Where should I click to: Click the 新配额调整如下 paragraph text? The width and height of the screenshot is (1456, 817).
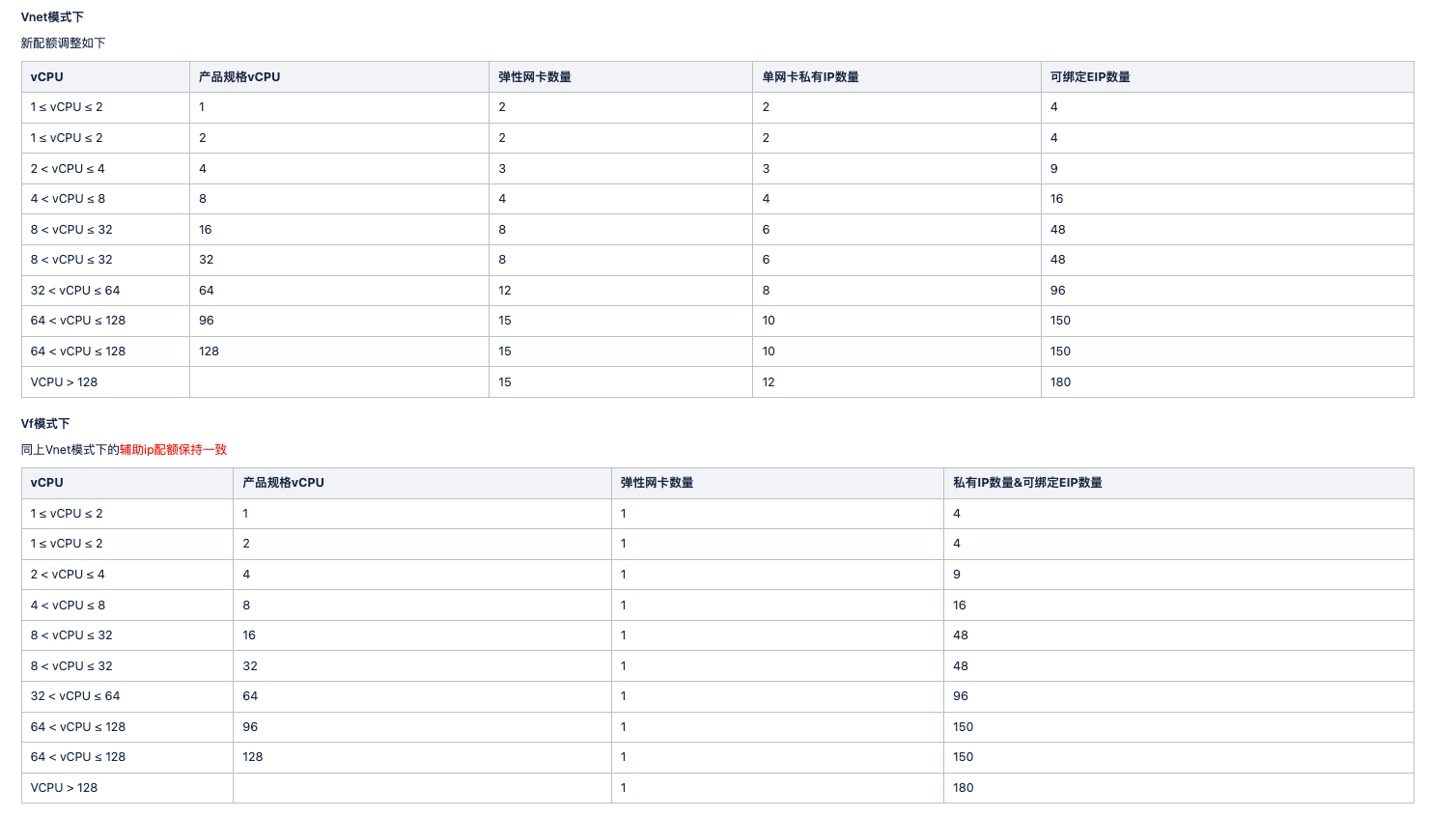click(64, 43)
